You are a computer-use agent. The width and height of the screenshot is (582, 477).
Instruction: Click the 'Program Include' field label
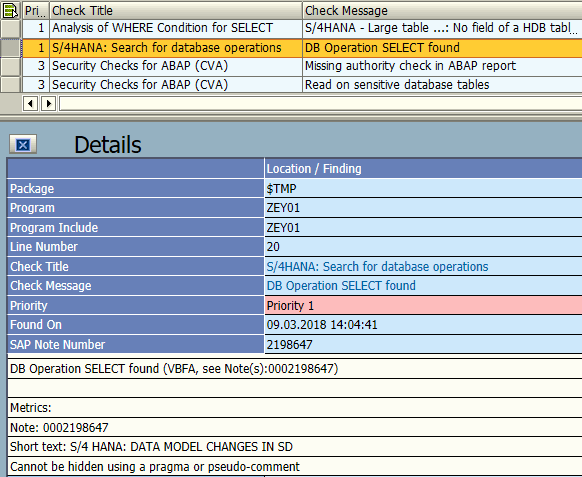pos(135,228)
